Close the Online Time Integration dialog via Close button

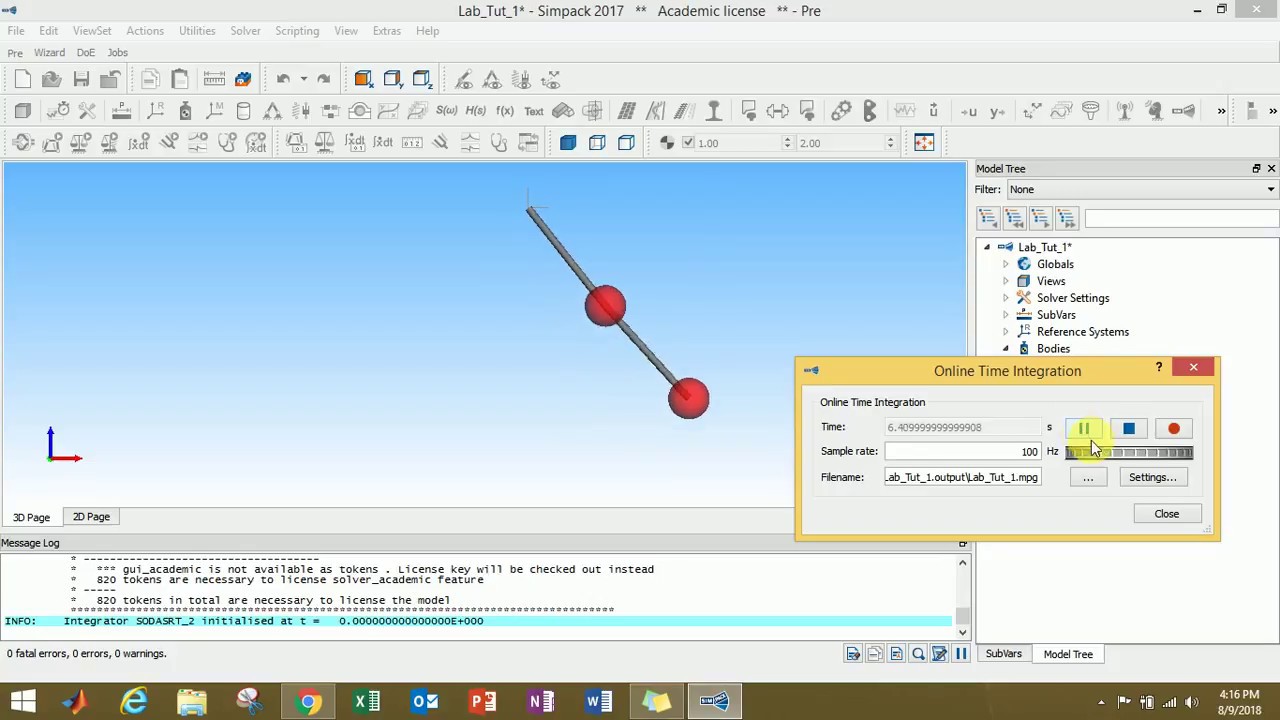[1166, 514]
